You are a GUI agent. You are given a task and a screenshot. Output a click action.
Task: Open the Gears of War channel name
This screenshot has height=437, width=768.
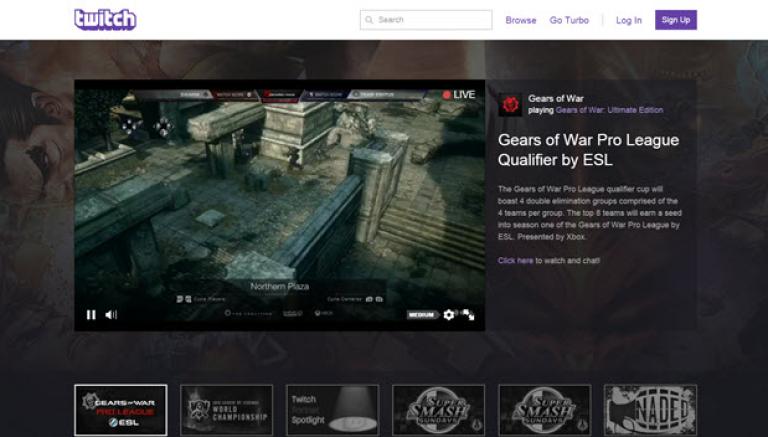pos(555,98)
